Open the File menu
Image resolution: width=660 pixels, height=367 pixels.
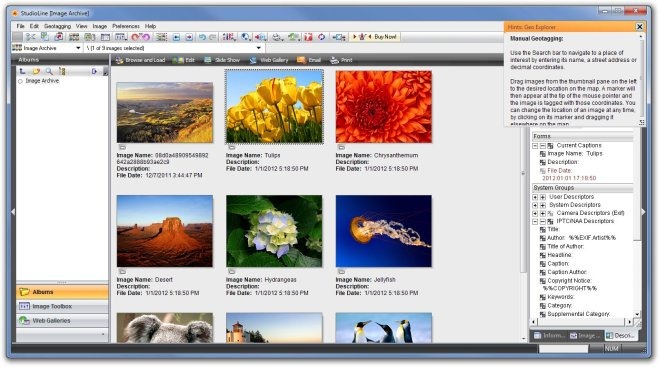coord(20,26)
